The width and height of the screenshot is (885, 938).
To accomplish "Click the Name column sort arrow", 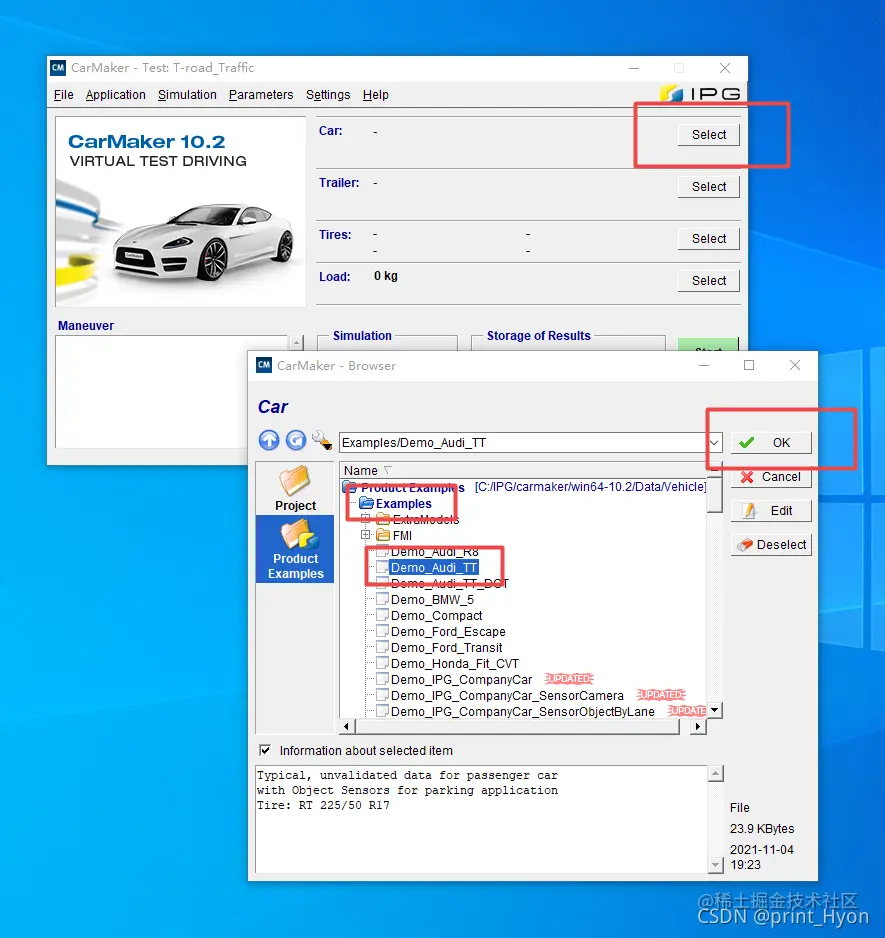I will pyautogui.click(x=387, y=470).
